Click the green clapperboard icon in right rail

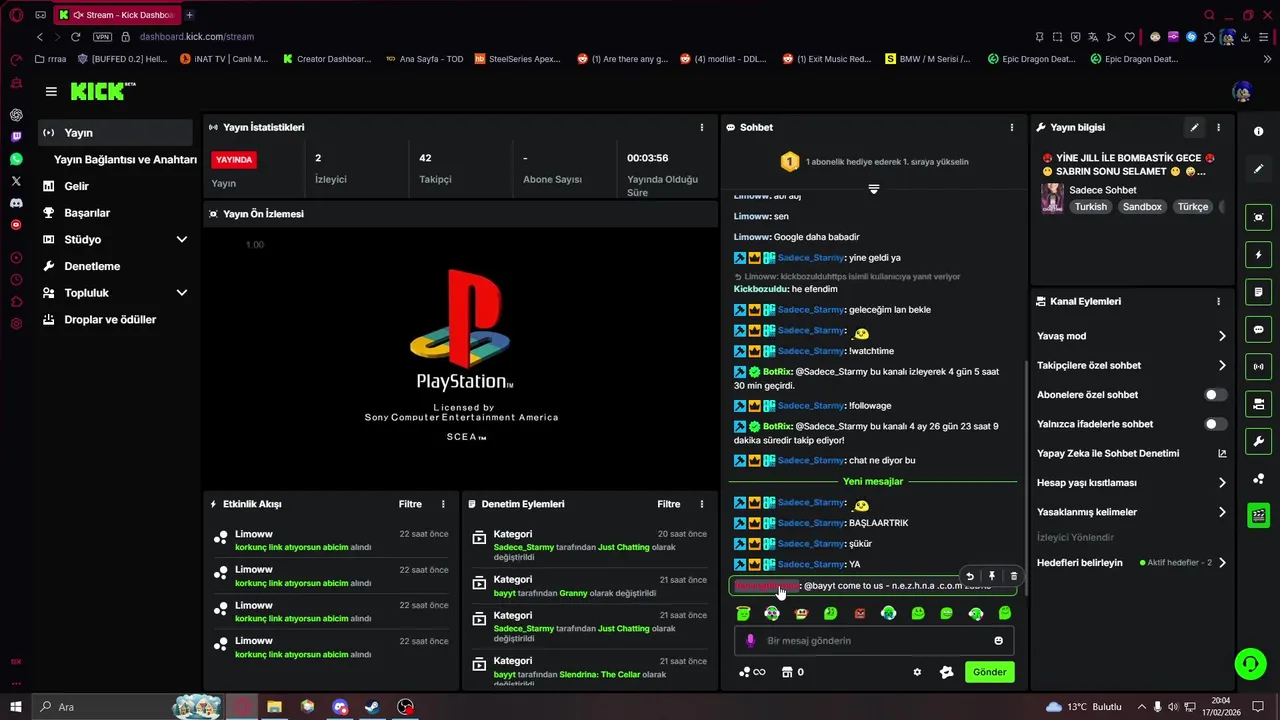pos(1258,515)
